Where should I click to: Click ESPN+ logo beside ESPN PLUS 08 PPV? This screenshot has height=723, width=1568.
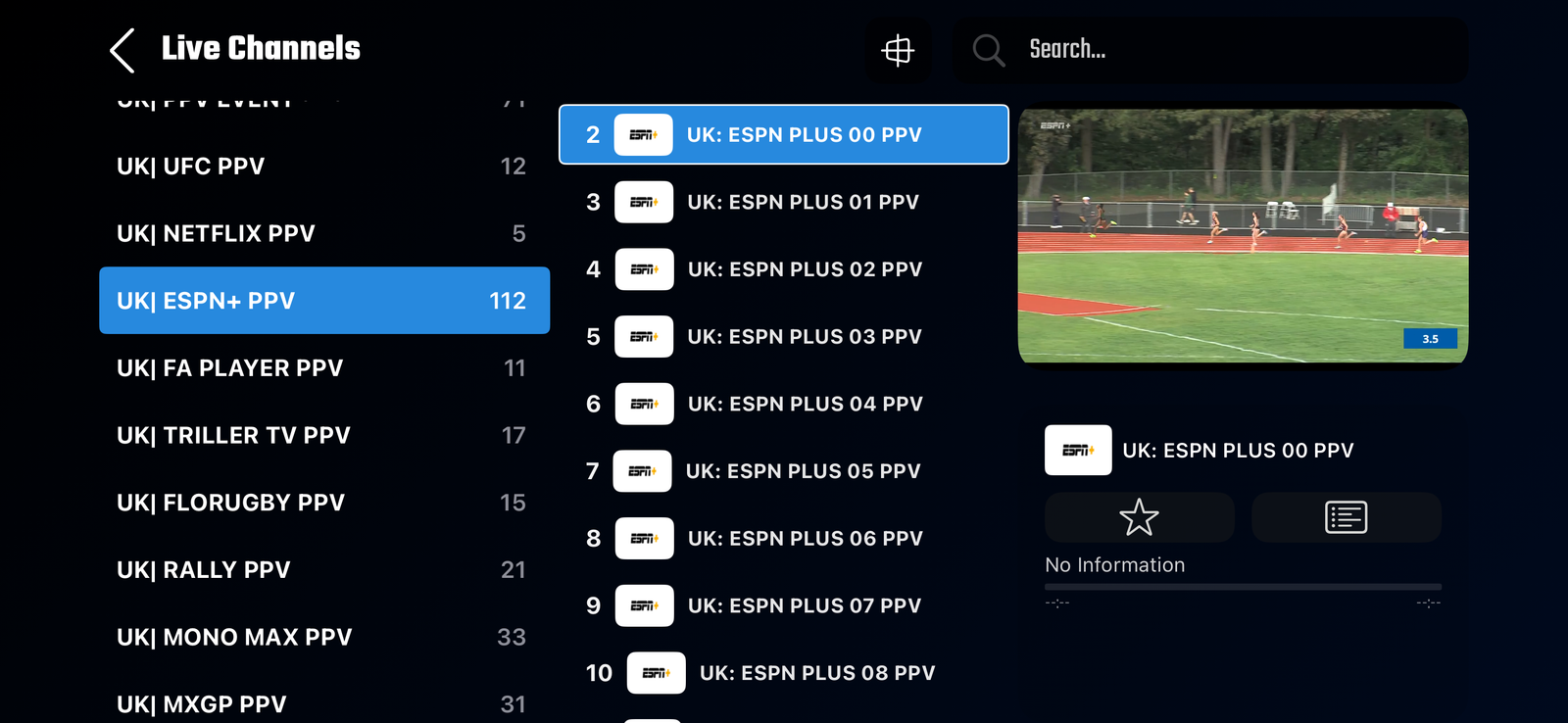(x=656, y=673)
